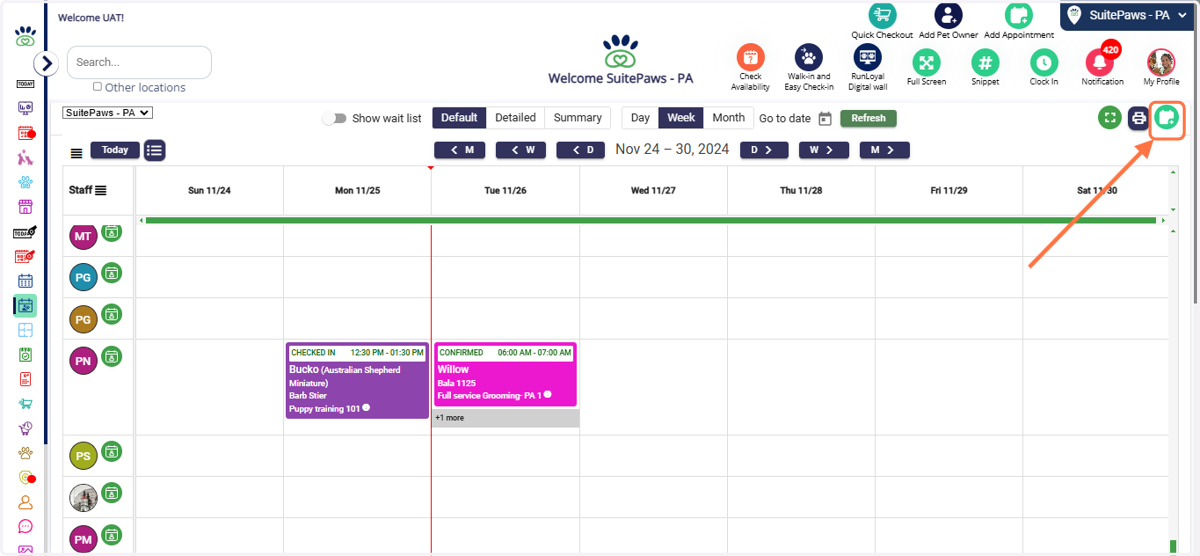The image size is (1200, 556).
Task: Click SuitePaws paw logo in sidebar
Action: (26, 37)
